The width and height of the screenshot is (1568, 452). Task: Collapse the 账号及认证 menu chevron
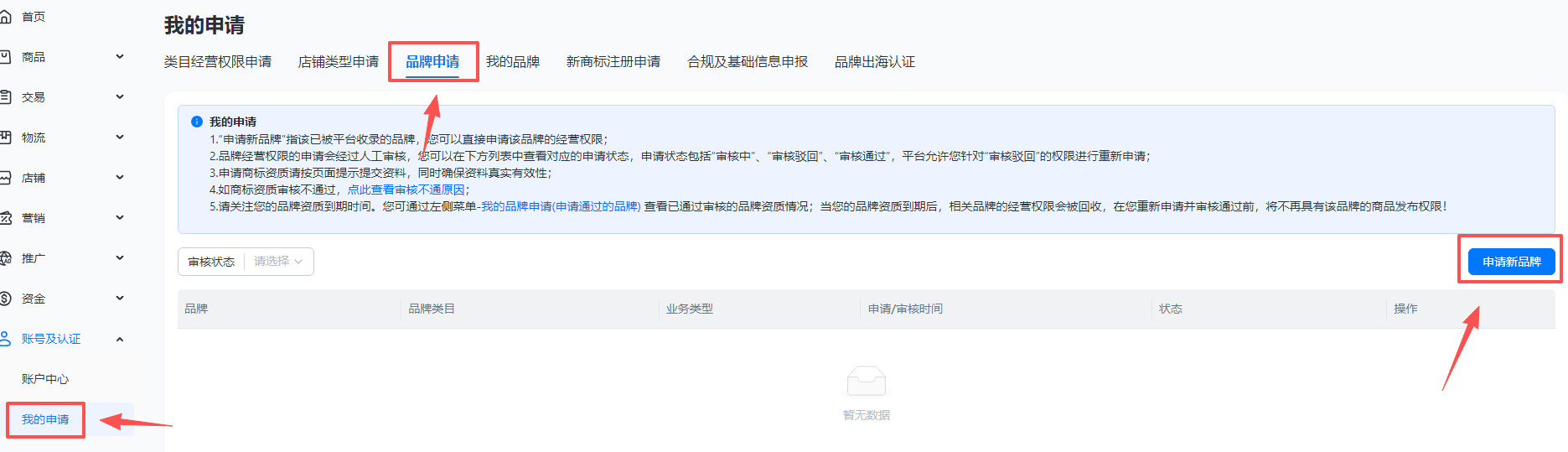(x=120, y=339)
